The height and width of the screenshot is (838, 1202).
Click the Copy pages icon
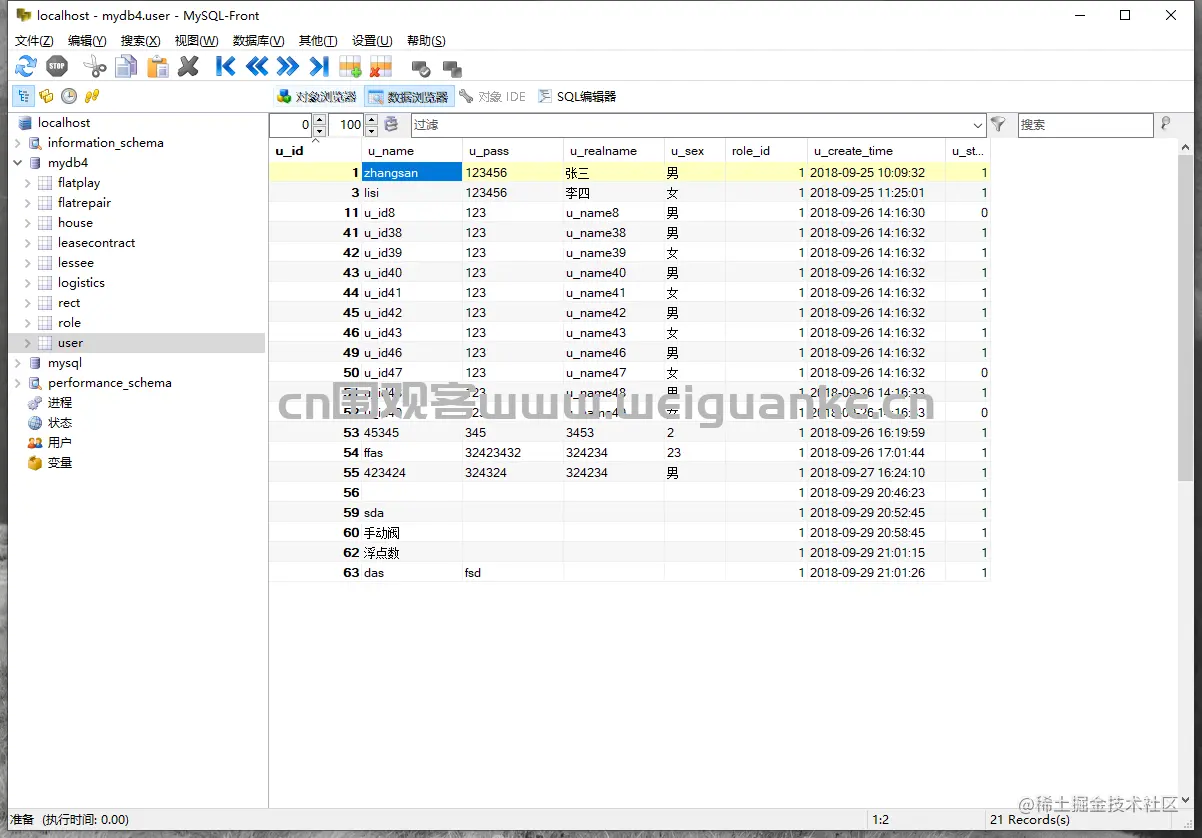click(x=126, y=67)
